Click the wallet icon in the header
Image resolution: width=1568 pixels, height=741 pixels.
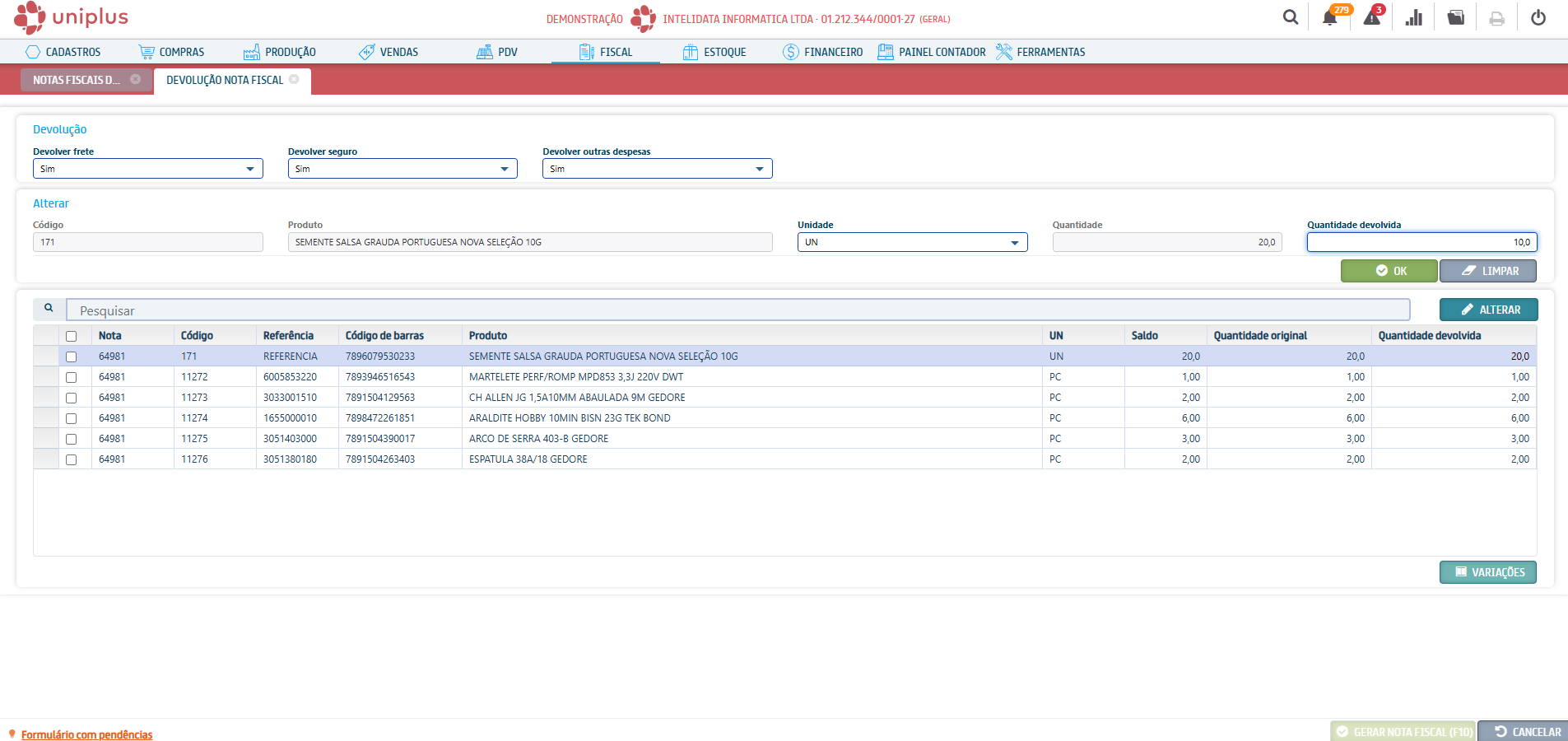point(1456,17)
